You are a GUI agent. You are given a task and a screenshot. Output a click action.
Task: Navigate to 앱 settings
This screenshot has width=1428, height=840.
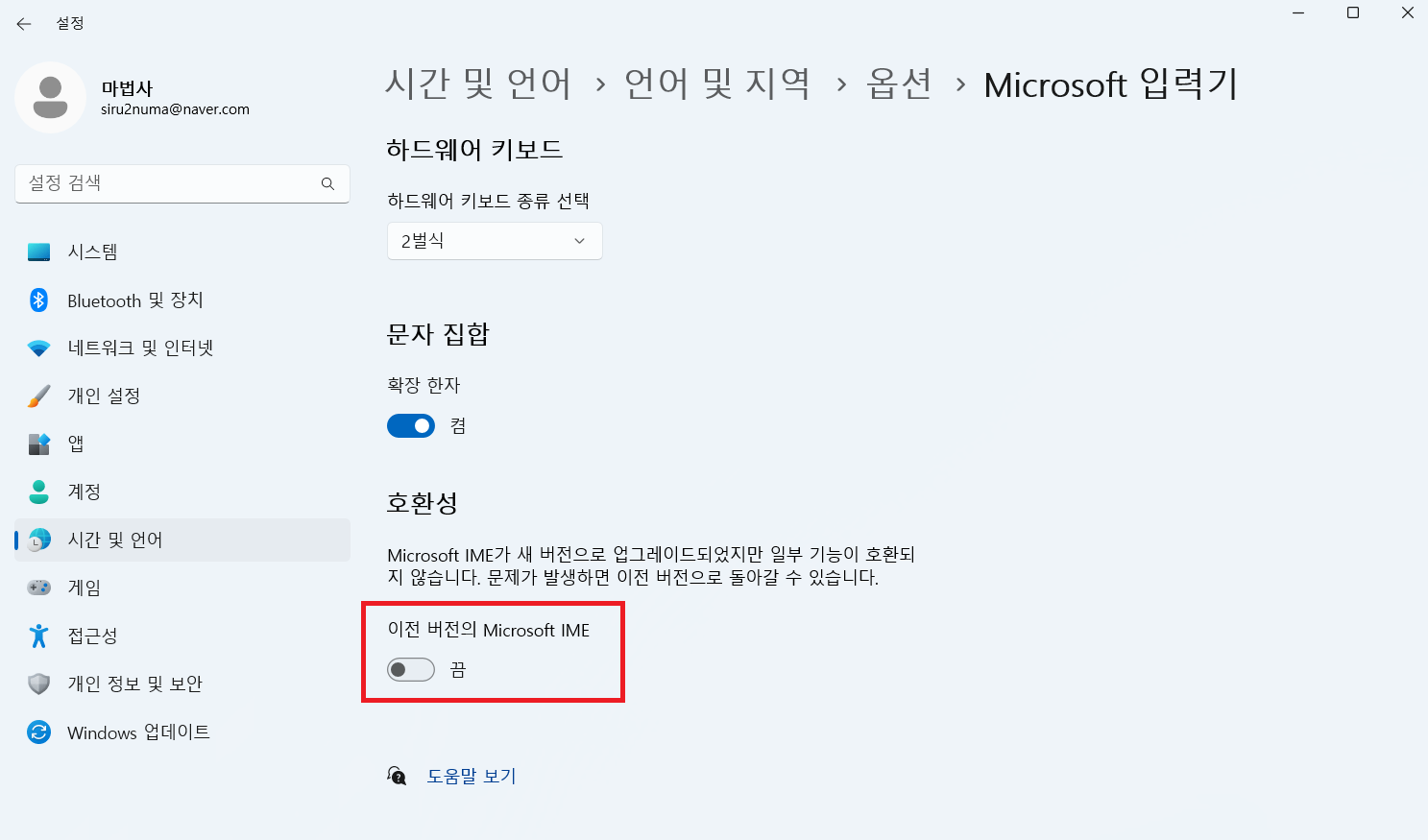pyautogui.click(x=182, y=444)
